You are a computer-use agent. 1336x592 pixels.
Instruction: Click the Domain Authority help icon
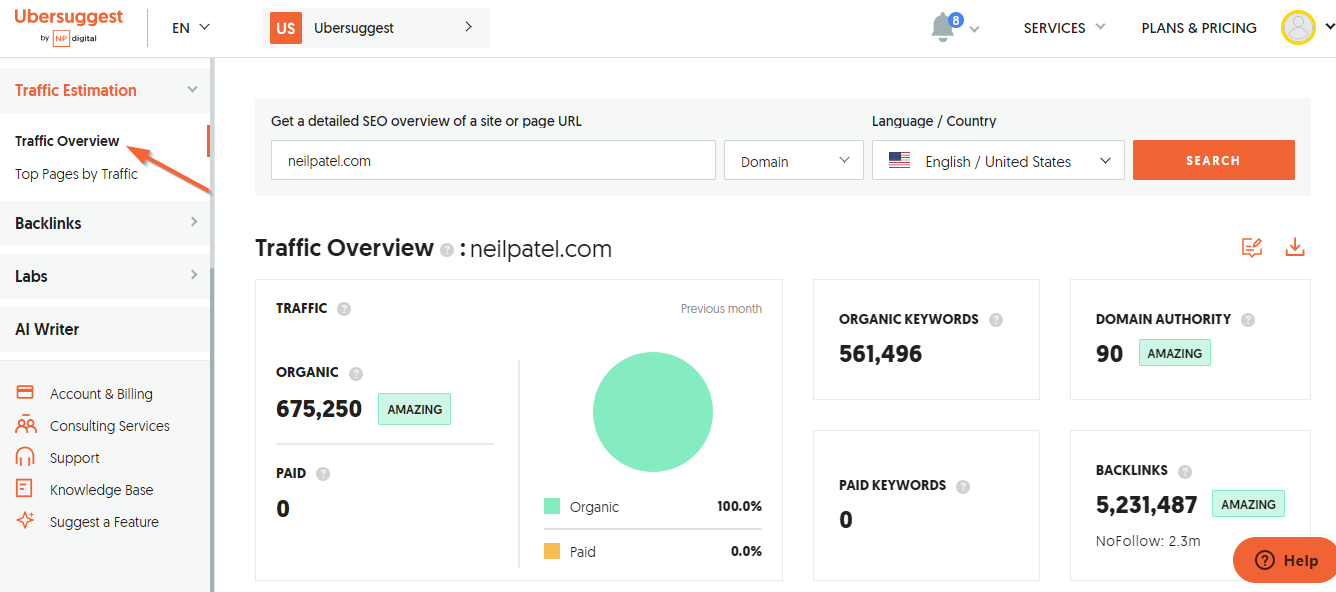pos(1248,320)
